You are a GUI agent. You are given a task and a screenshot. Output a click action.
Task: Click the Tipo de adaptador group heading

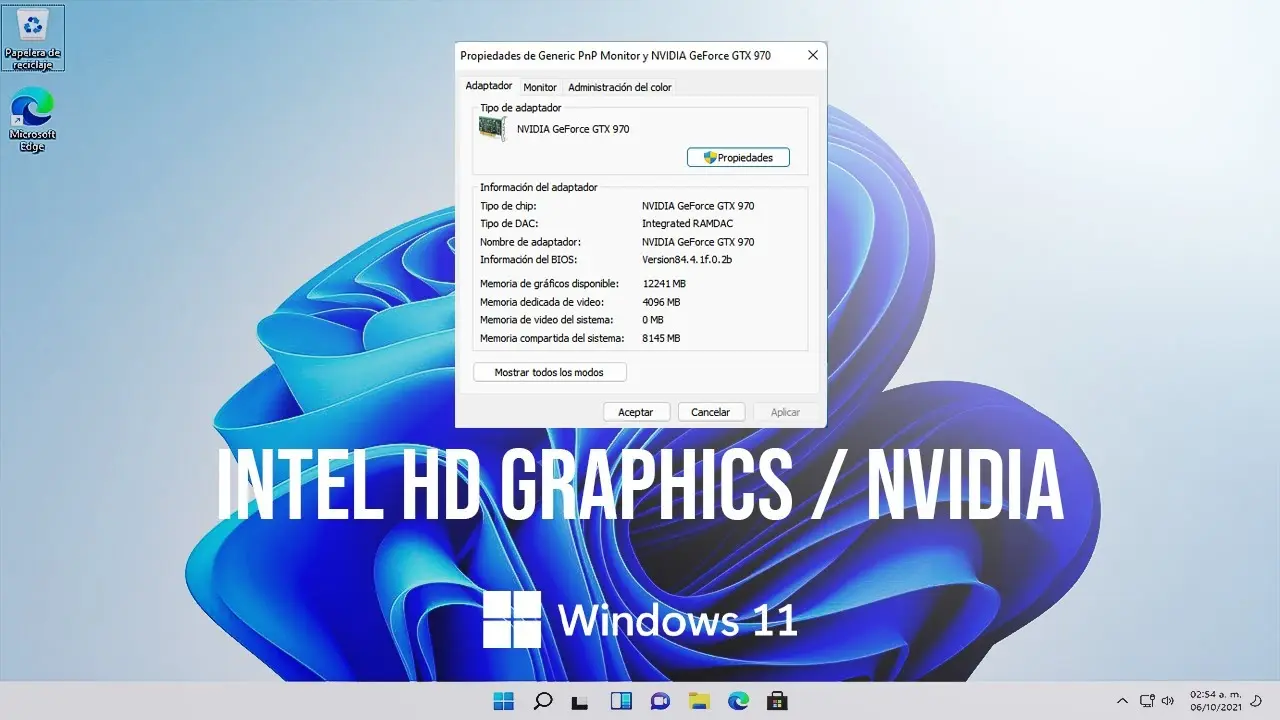click(521, 107)
